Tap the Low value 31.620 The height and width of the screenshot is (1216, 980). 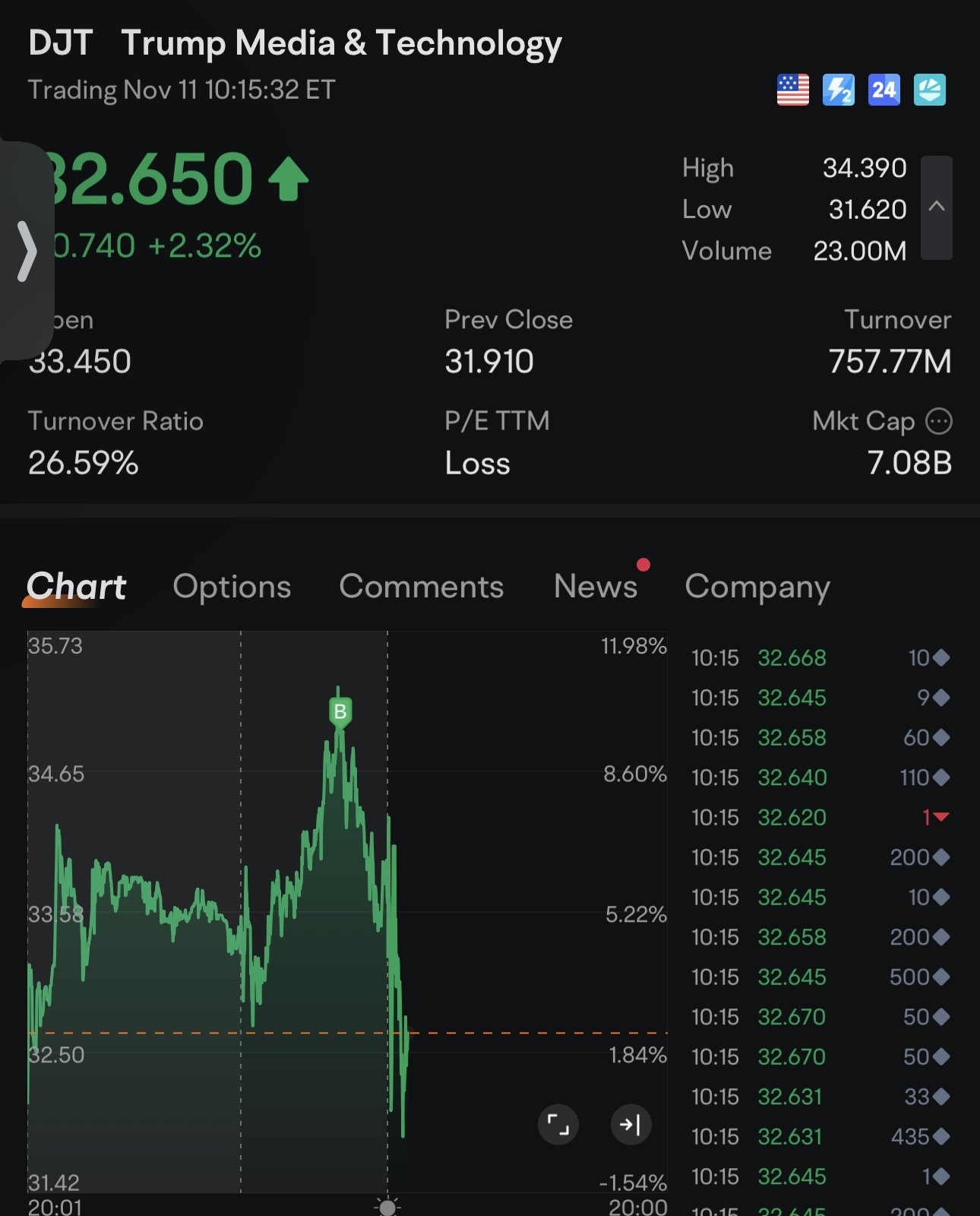868,210
